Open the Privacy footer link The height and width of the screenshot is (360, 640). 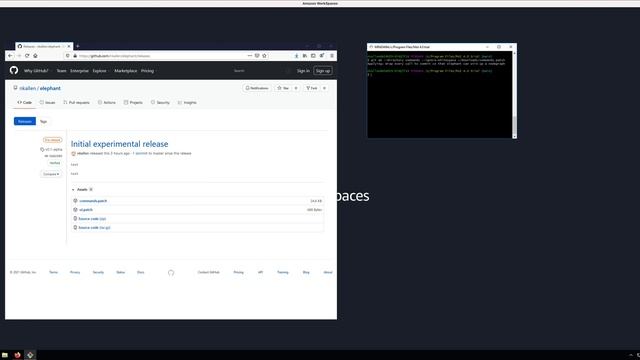point(75,272)
